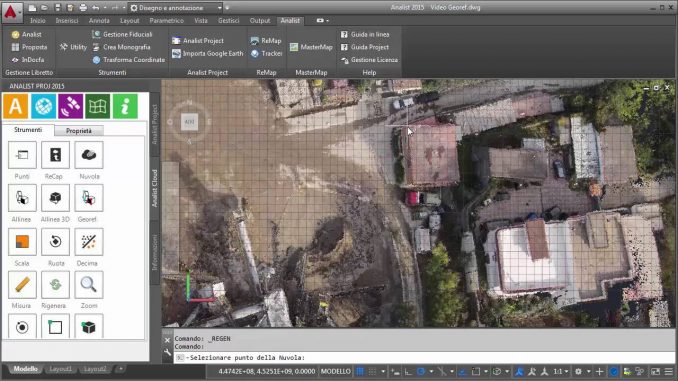Click the MasterMap button
678x381 pixels.
(311, 47)
